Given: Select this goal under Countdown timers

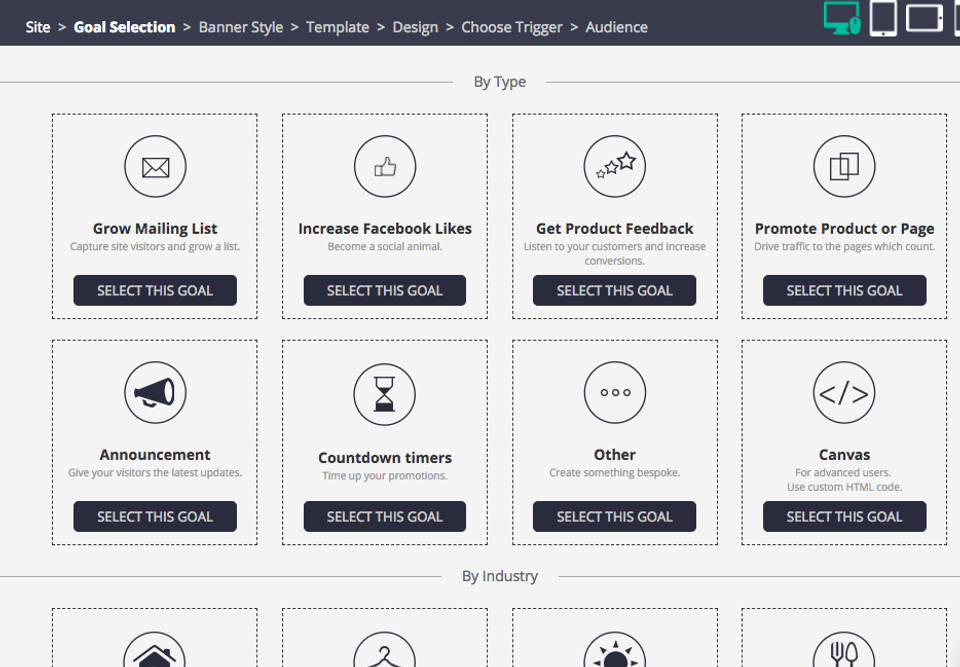Looking at the screenshot, I should pos(385,517).
